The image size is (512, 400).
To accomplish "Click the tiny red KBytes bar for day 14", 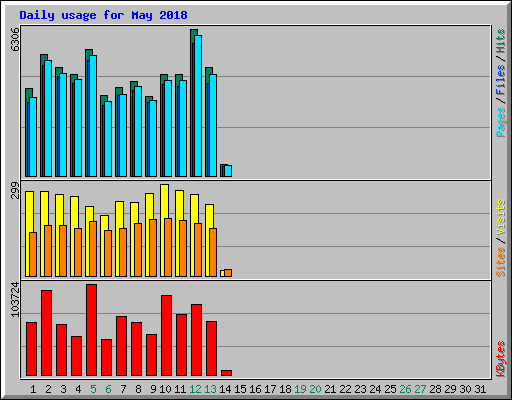I will [x=227, y=373].
